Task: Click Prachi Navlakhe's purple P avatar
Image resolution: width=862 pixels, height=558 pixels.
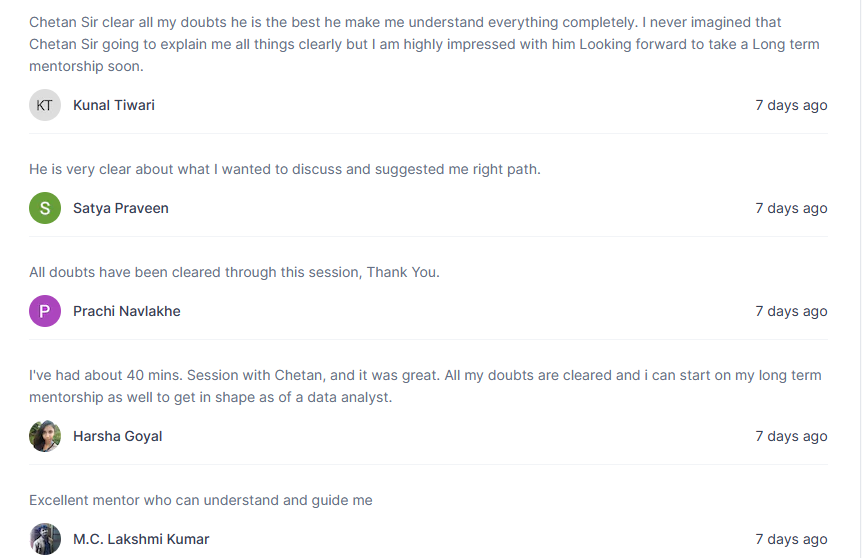Action: click(x=45, y=311)
